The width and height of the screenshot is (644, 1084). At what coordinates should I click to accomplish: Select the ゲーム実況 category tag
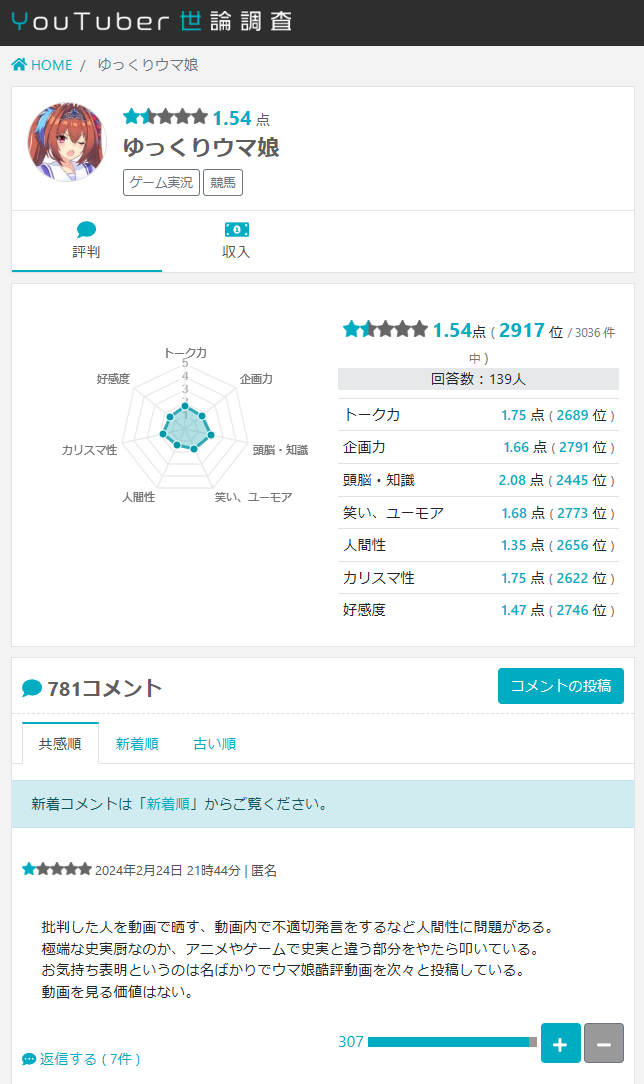pos(161,183)
